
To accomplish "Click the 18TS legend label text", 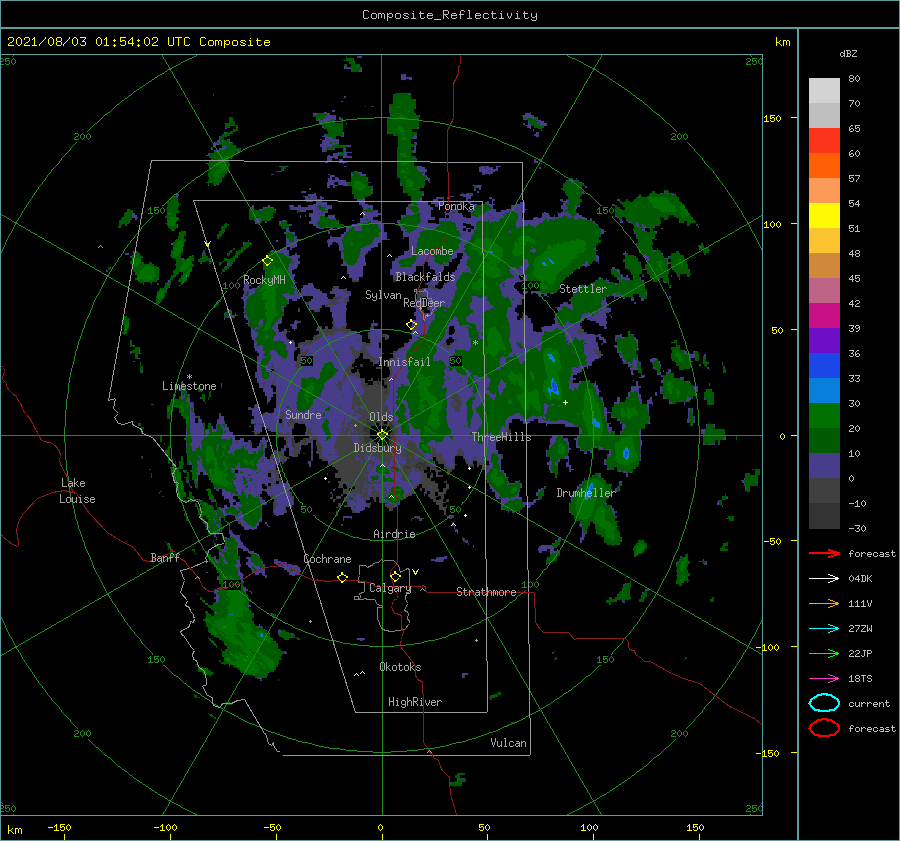I will pyautogui.click(x=860, y=679).
